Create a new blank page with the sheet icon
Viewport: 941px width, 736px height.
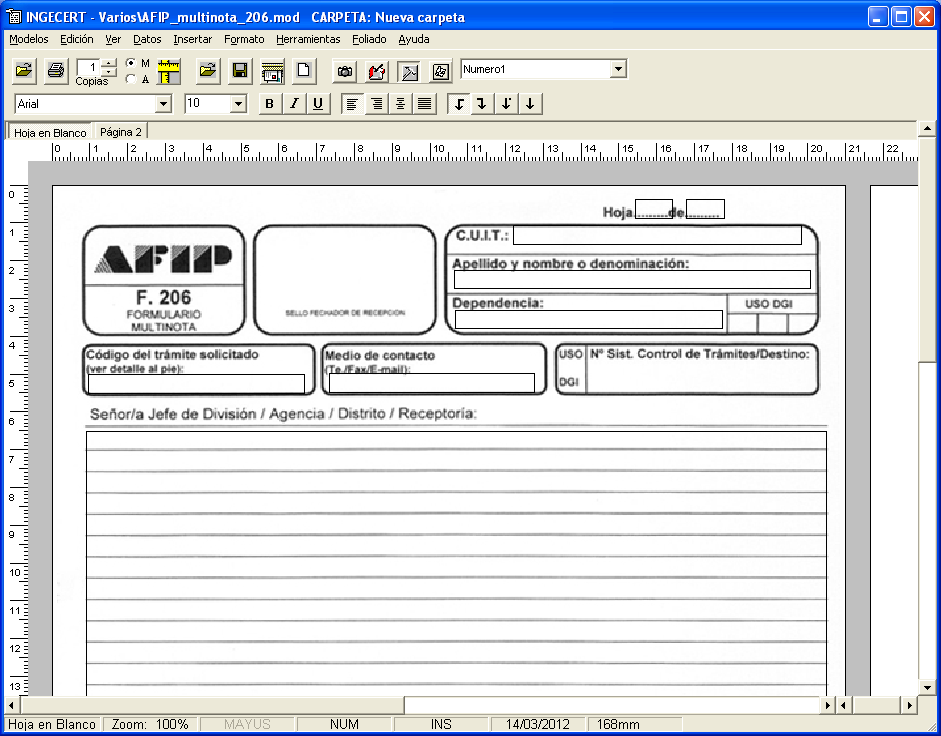[304, 71]
